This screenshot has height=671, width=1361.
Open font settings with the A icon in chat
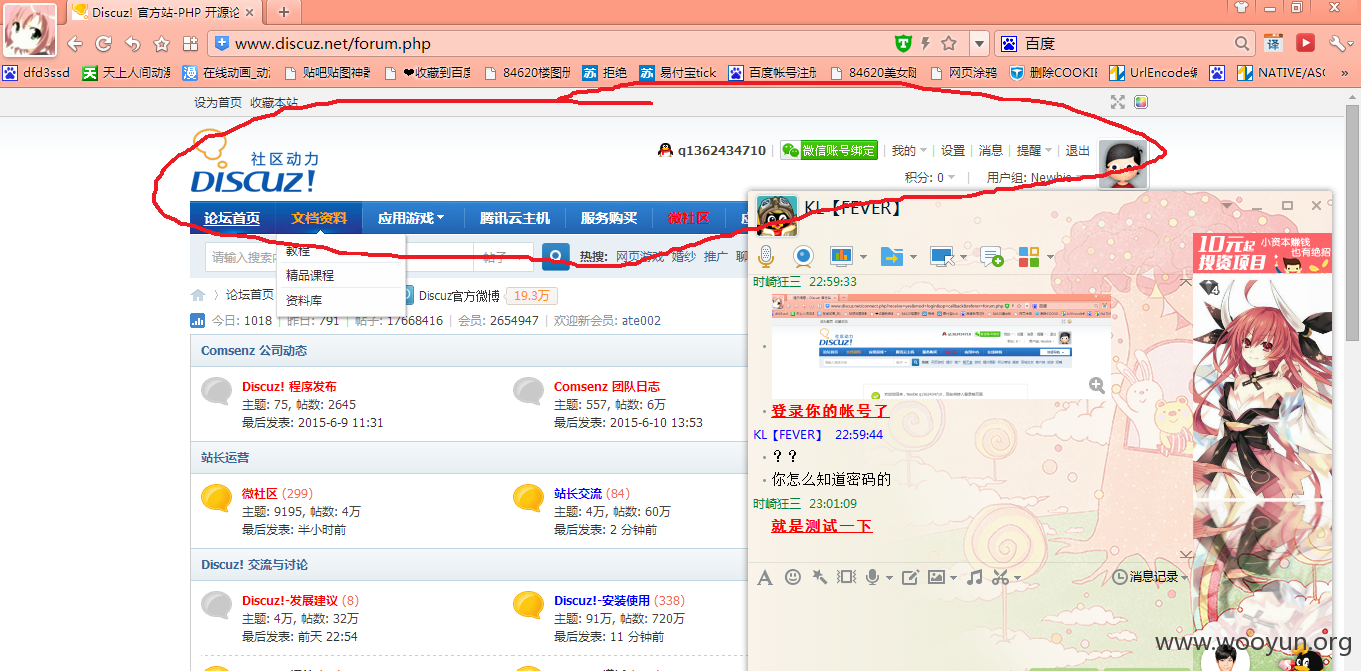pyautogui.click(x=765, y=577)
